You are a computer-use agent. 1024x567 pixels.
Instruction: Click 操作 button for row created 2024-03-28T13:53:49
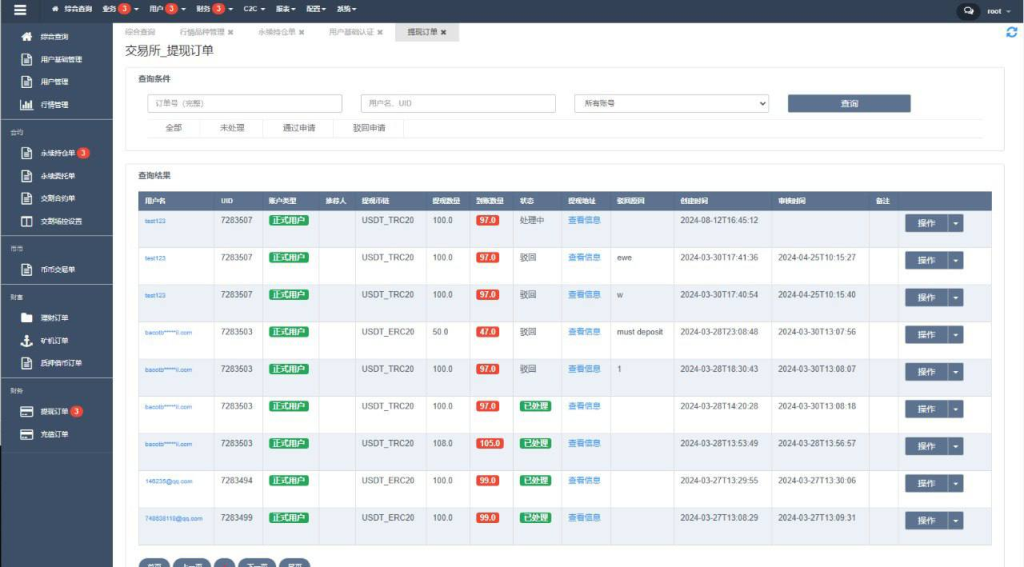coord(926,446)
